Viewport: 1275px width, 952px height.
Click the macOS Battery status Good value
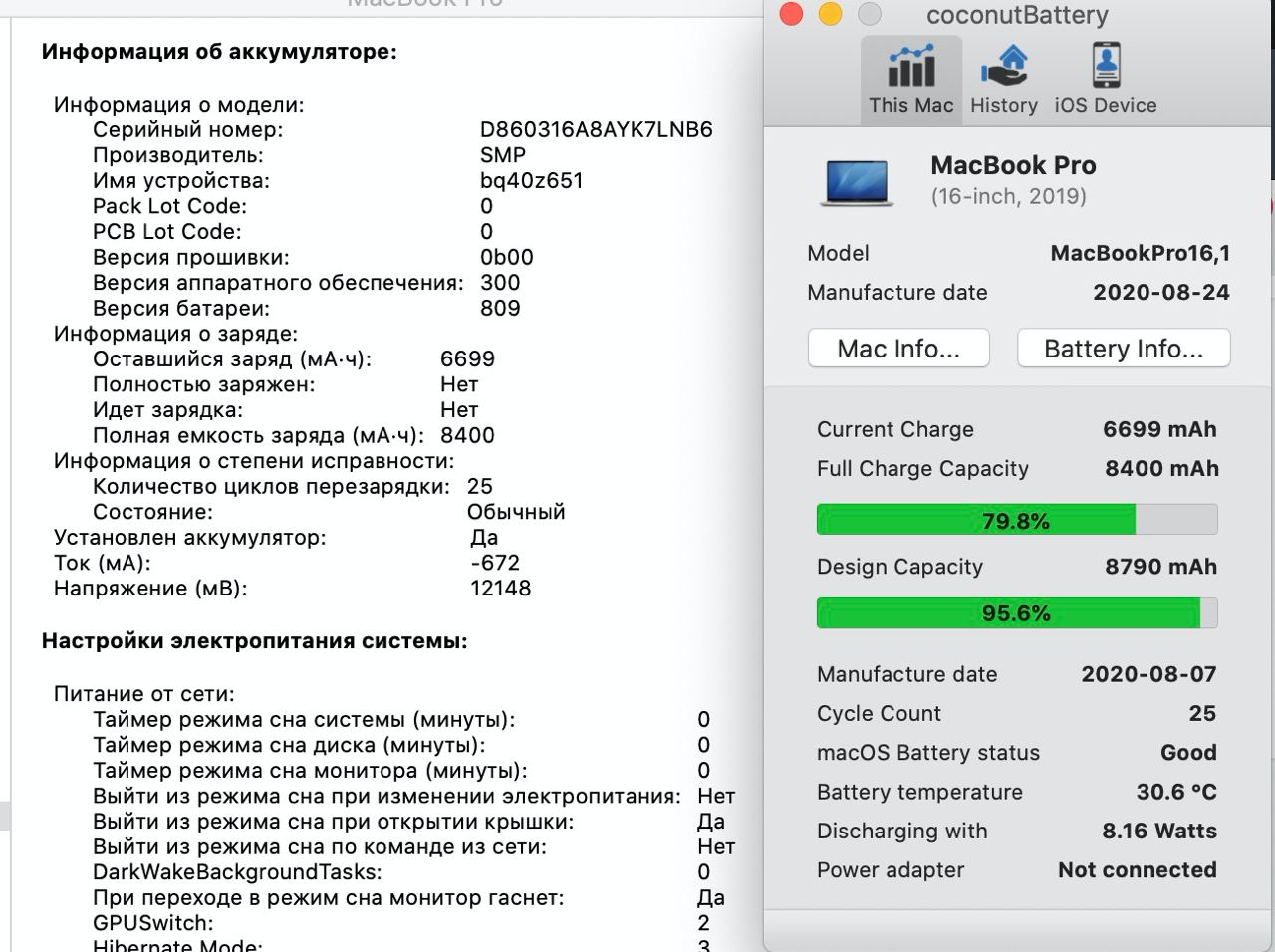[1188, 752]
